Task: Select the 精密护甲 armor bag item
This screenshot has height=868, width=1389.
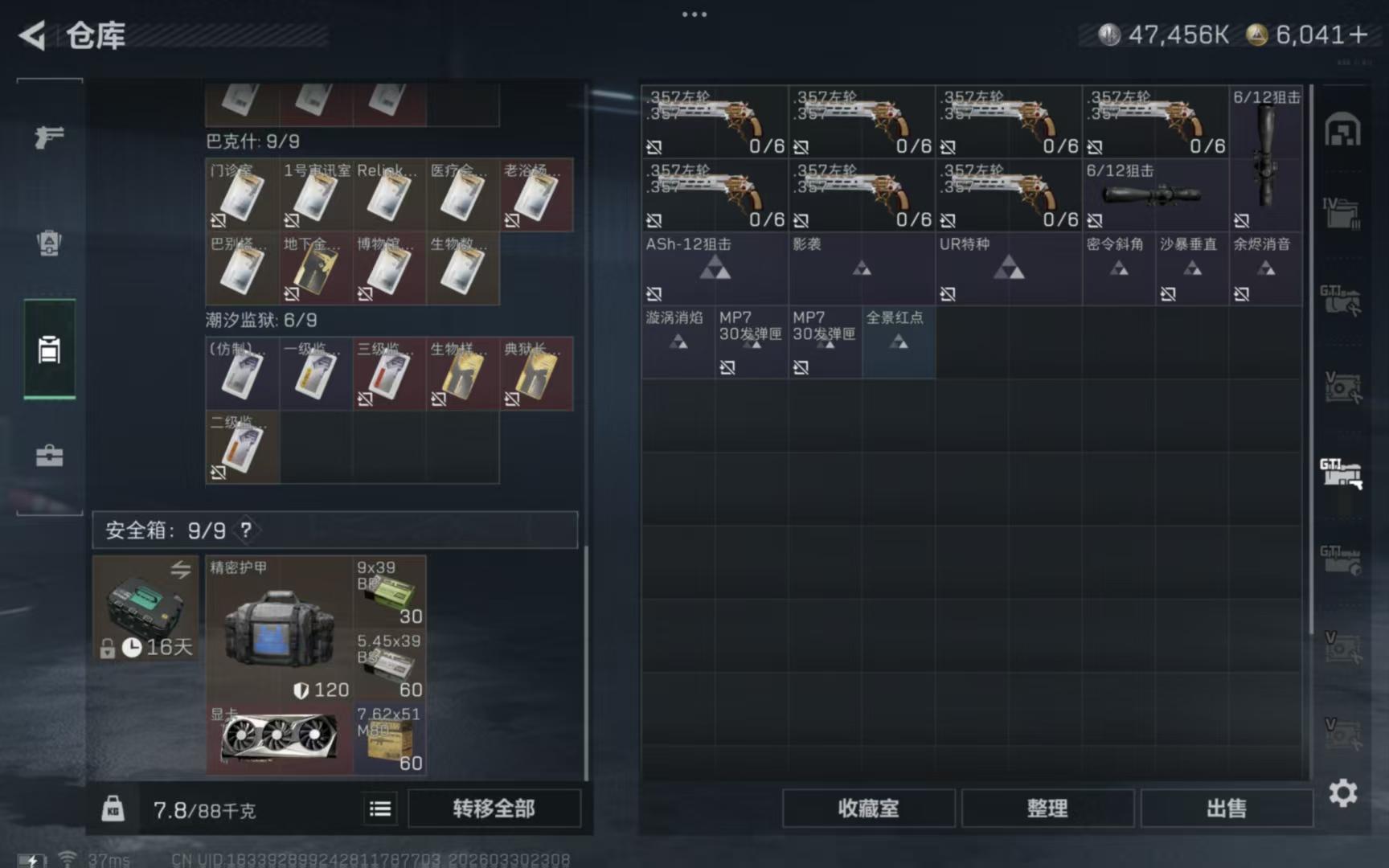Action: point(278,628)
